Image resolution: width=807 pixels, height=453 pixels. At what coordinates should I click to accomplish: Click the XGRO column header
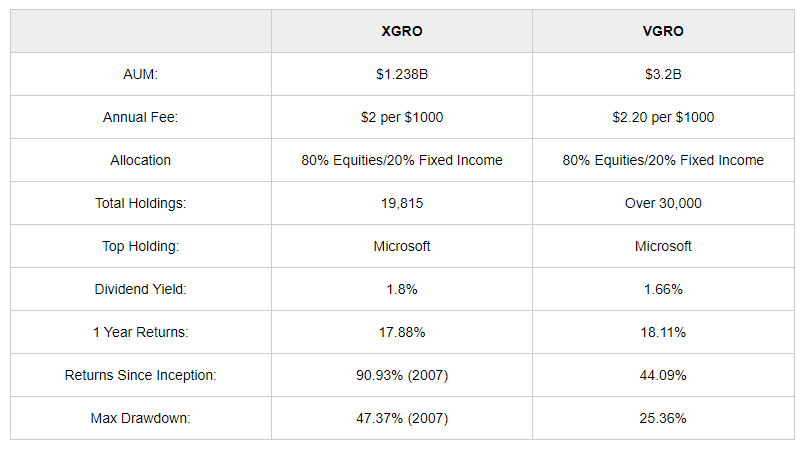pos(401,31)
